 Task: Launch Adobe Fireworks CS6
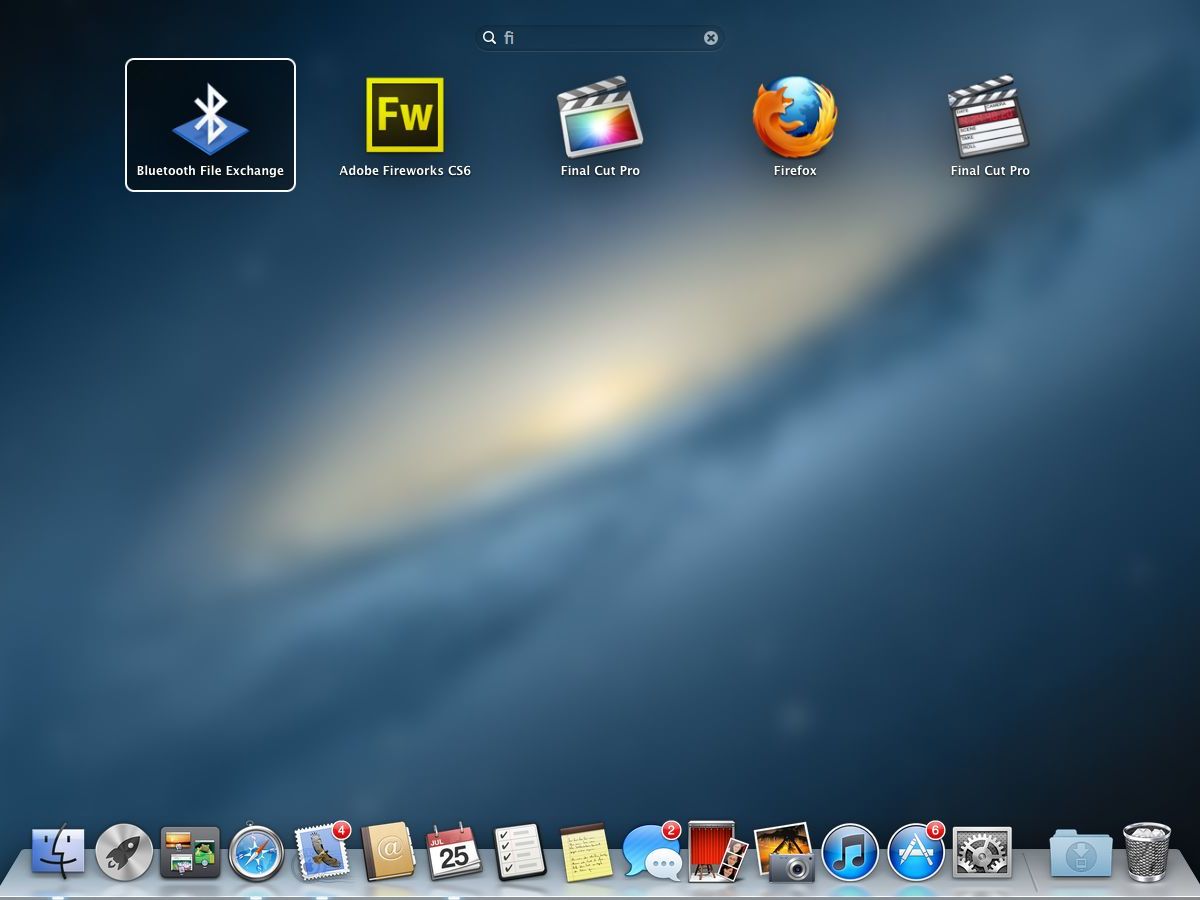click(x=405, y=115)
